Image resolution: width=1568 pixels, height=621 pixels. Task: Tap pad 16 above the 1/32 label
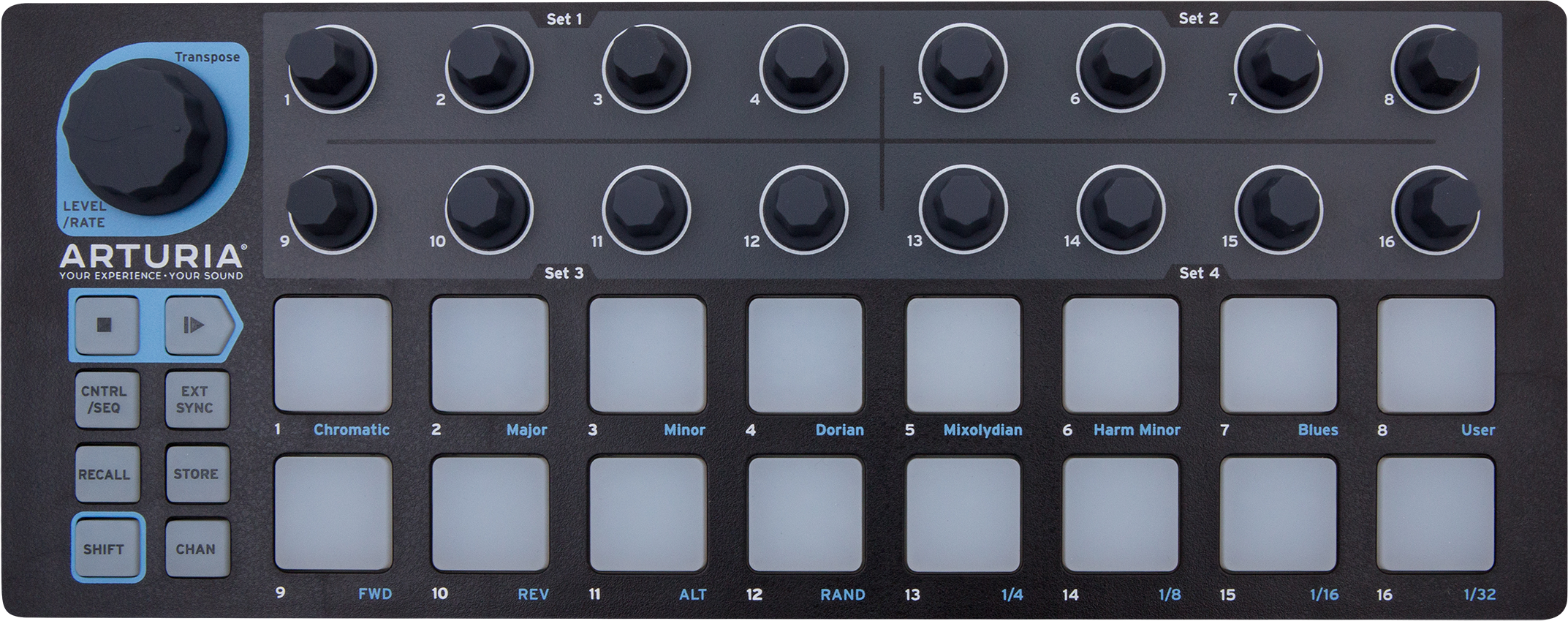pyautogui.click(x=1436, y=514)
